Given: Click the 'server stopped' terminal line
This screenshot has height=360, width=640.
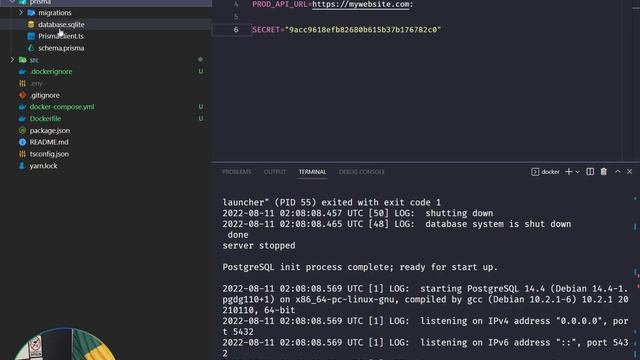Looking at the screenshot, I should 259,246.
